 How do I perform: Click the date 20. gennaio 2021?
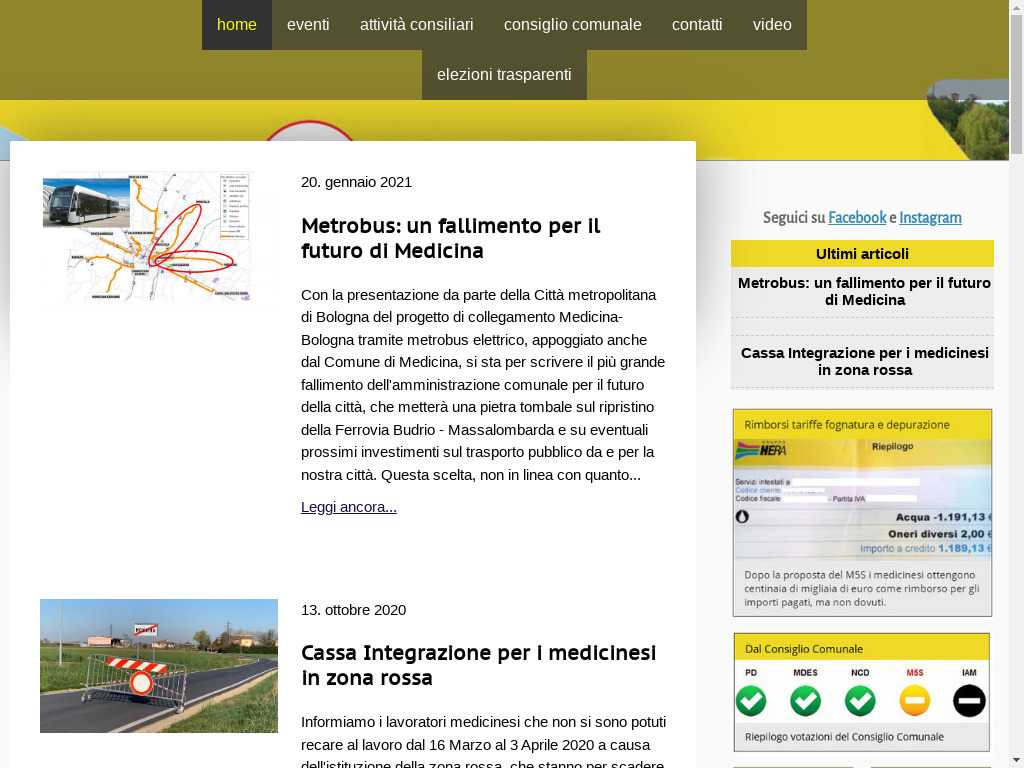point(357,182)
